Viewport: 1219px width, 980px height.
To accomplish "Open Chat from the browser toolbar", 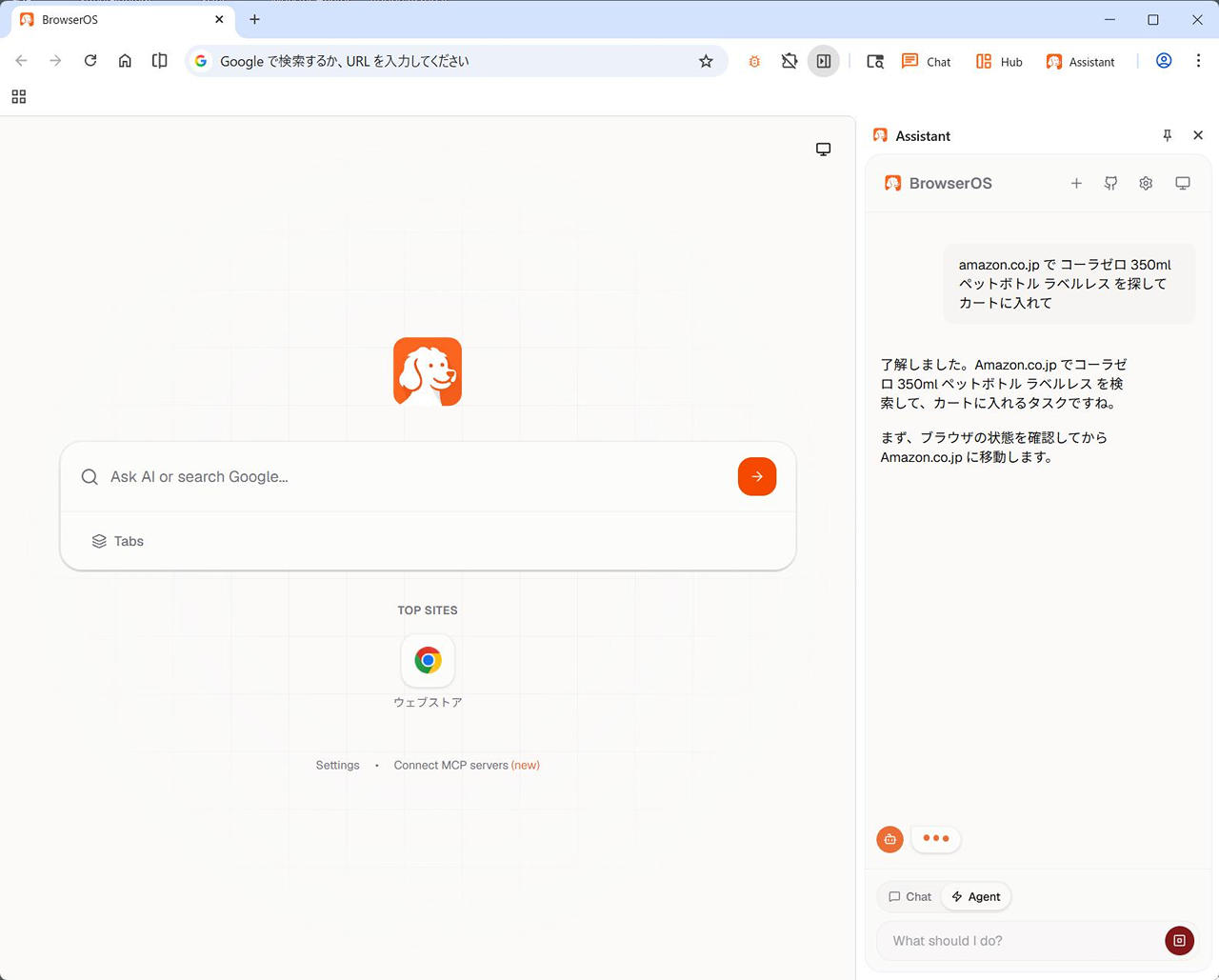I will click(x=926, y=62).
